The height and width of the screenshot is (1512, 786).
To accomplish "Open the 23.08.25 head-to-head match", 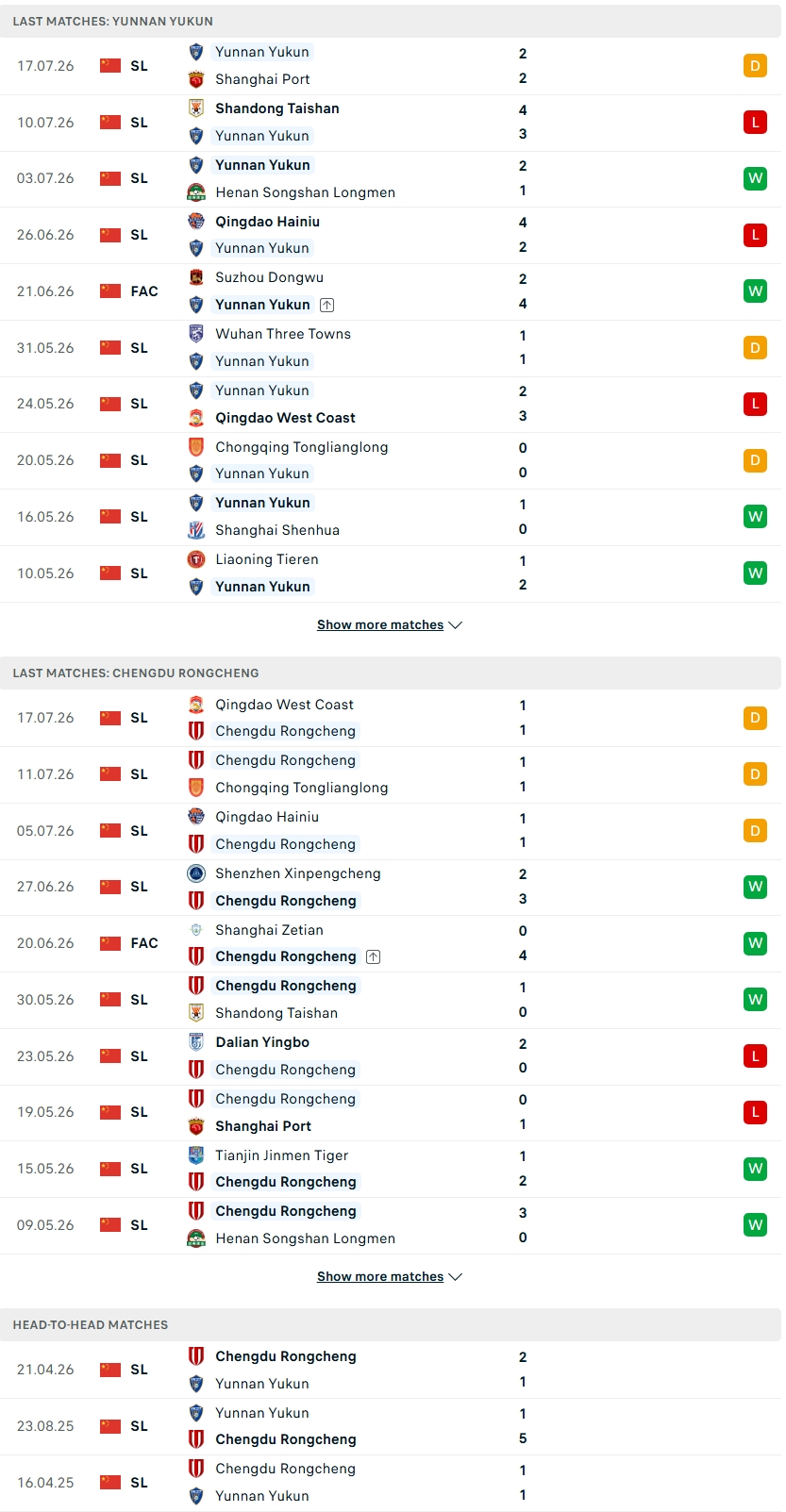I will point(391,1426).
